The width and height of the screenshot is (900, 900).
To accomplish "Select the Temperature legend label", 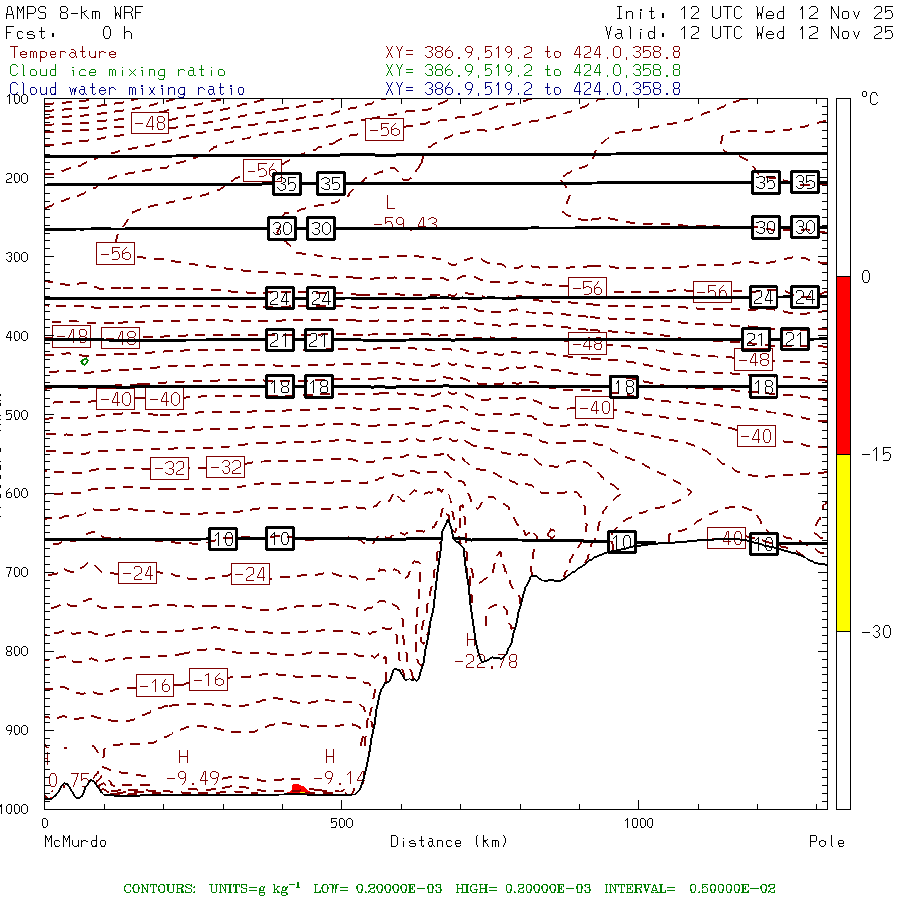I will pos(62,53).
